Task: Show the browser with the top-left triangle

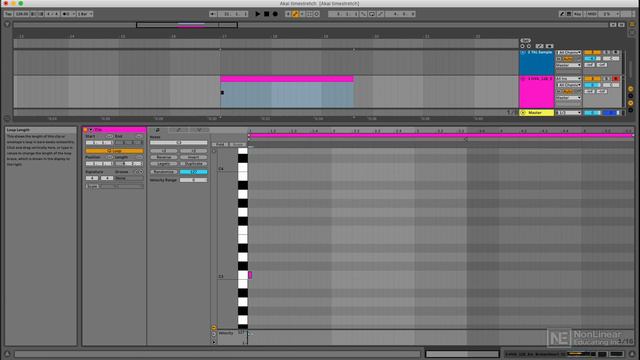Action: click(7, 24)
